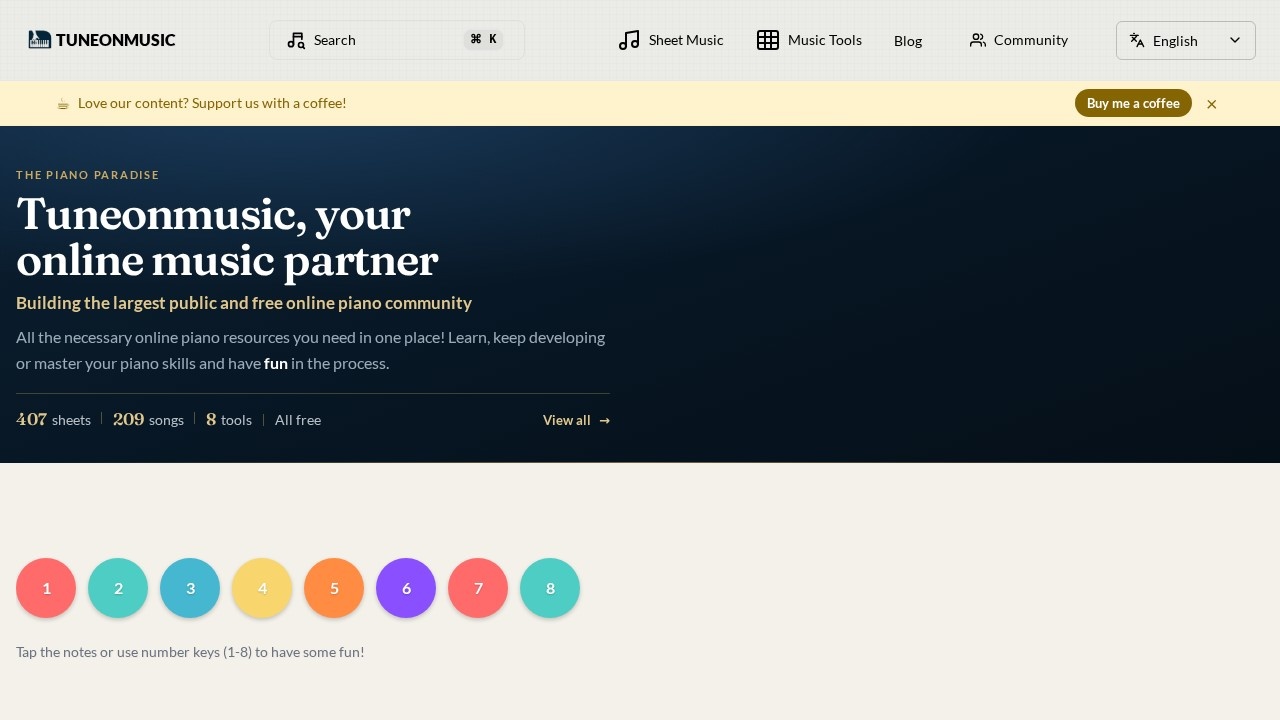Play the red note 7 circle
The width and height of the screenshot is (1280, 720).
tap(478, 588)
